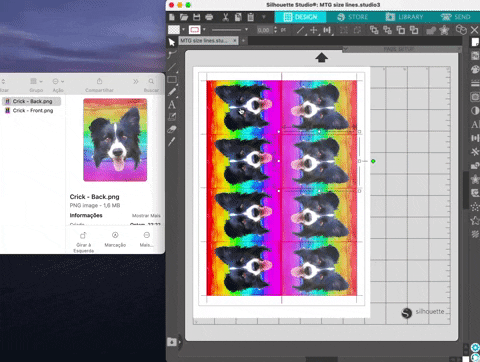Open the center align cross tool

pos(314,30)
